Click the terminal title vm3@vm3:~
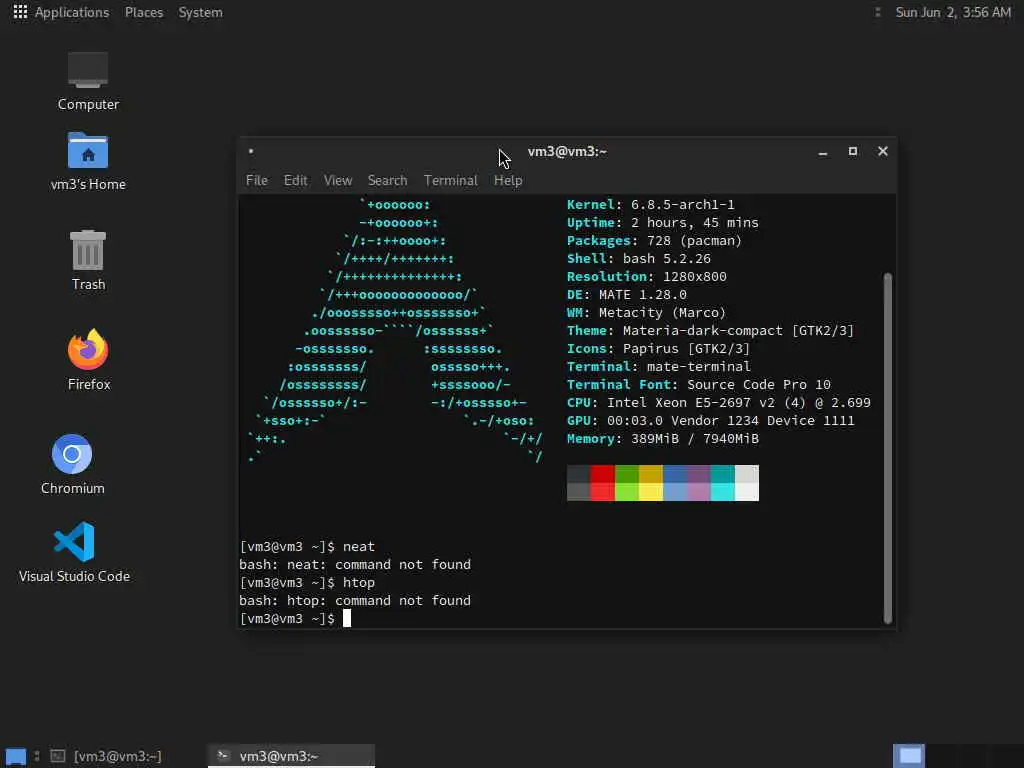Screen dimensions: 1024x768 point(567,152)
